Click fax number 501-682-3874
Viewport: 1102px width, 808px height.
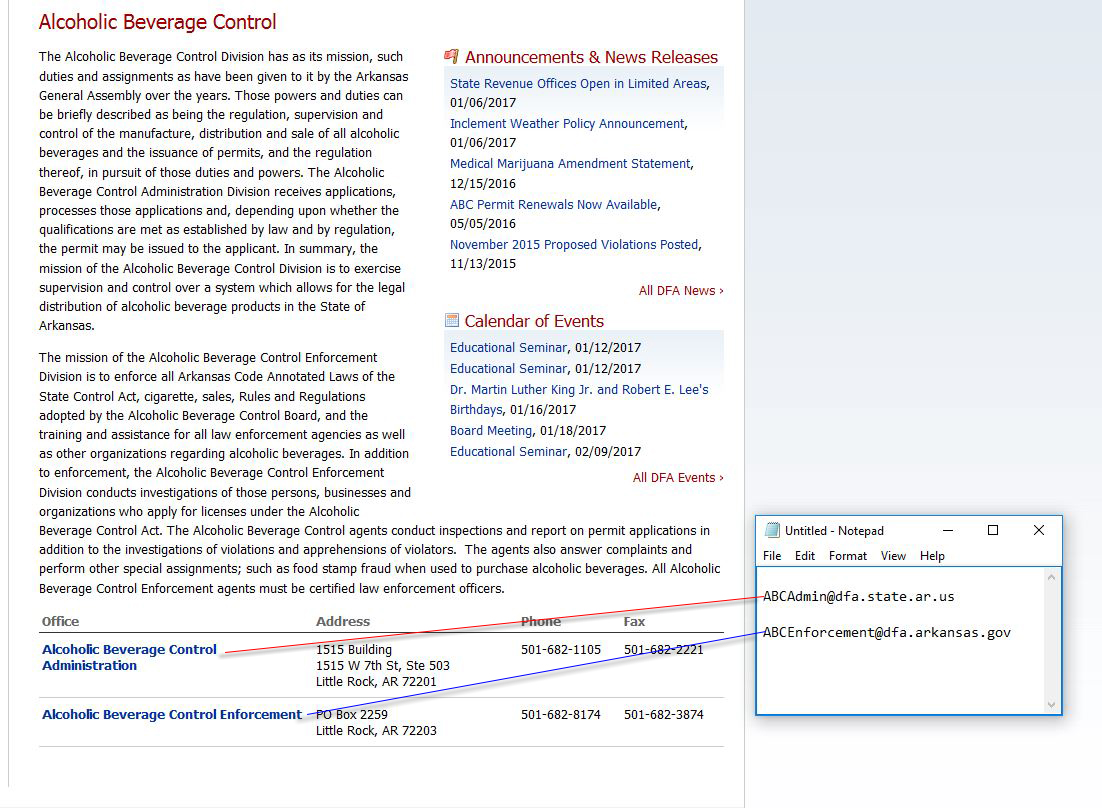[663, 715]
